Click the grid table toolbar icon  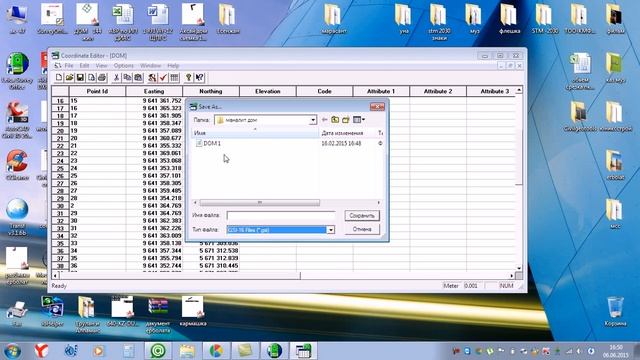click(174, 78)
